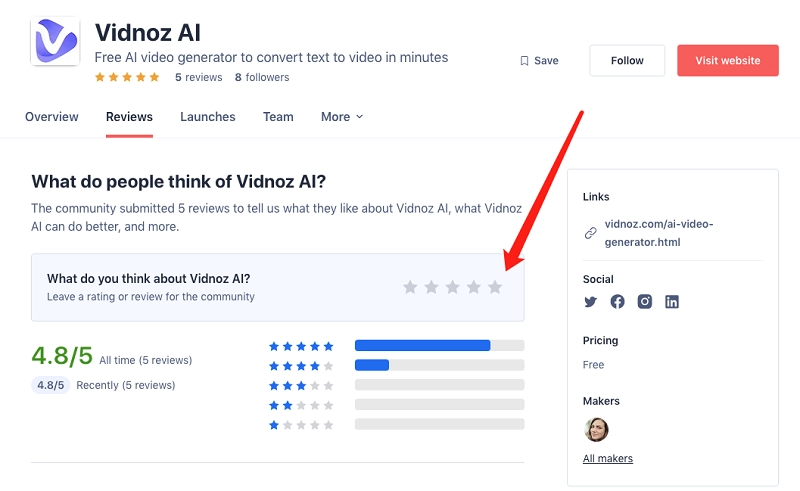Open the Facebook social icon
This screenshot has width=800, height=491.
tap(617, 301)
